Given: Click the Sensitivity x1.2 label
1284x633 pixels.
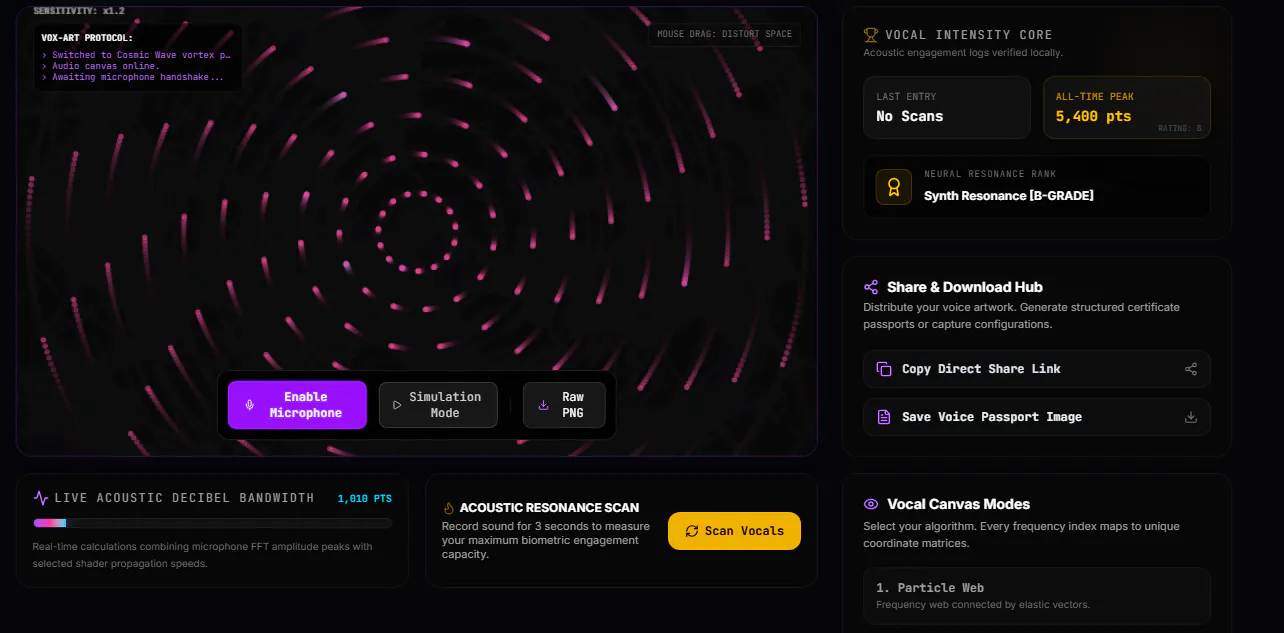Looking at the screenshot, I should [x=79, y=10].
